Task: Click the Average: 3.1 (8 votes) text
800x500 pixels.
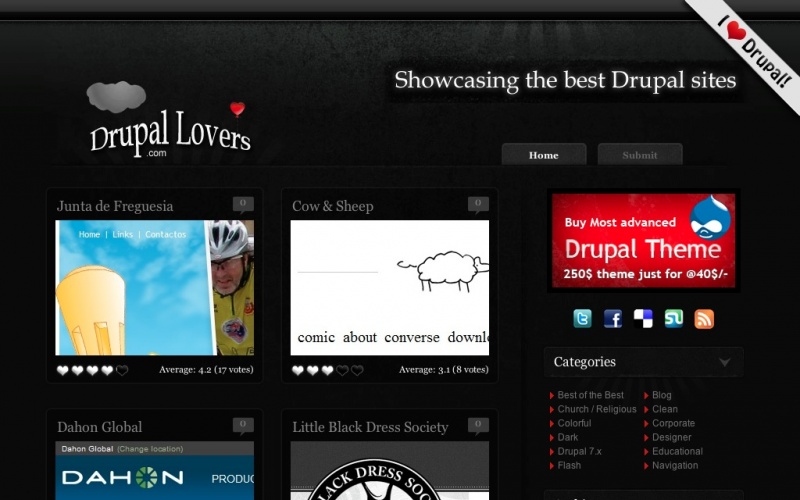Action: 444,369
